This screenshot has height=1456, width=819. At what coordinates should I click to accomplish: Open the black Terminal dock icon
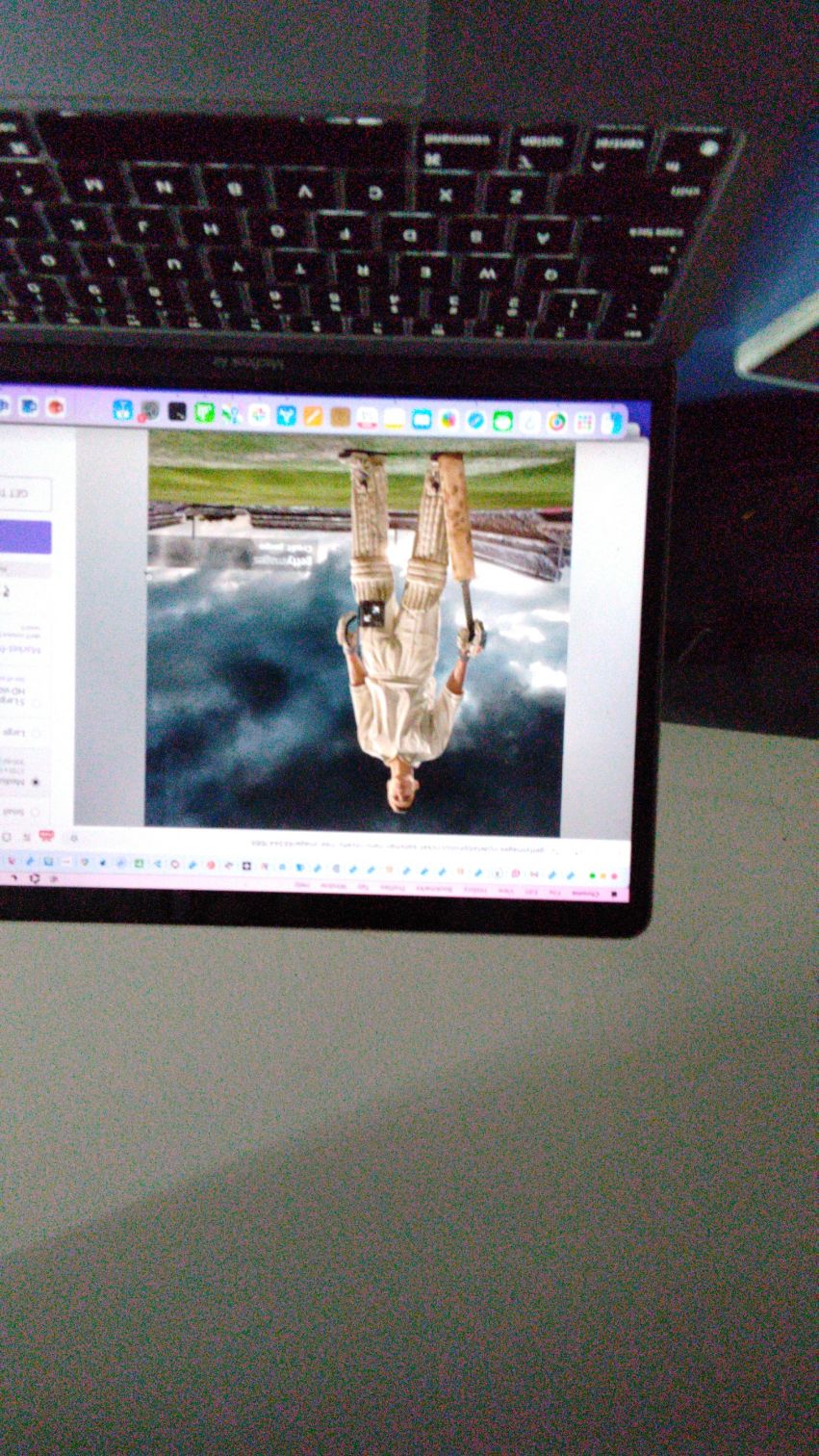(177, 412)
